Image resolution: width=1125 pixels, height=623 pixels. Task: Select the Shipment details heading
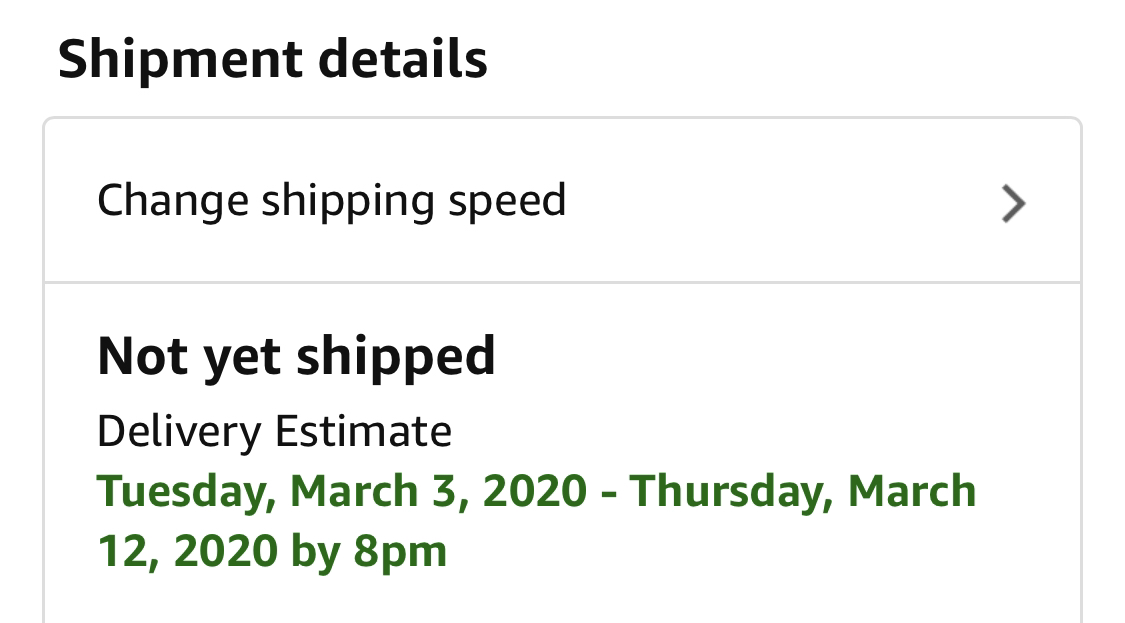coord(273,59)
